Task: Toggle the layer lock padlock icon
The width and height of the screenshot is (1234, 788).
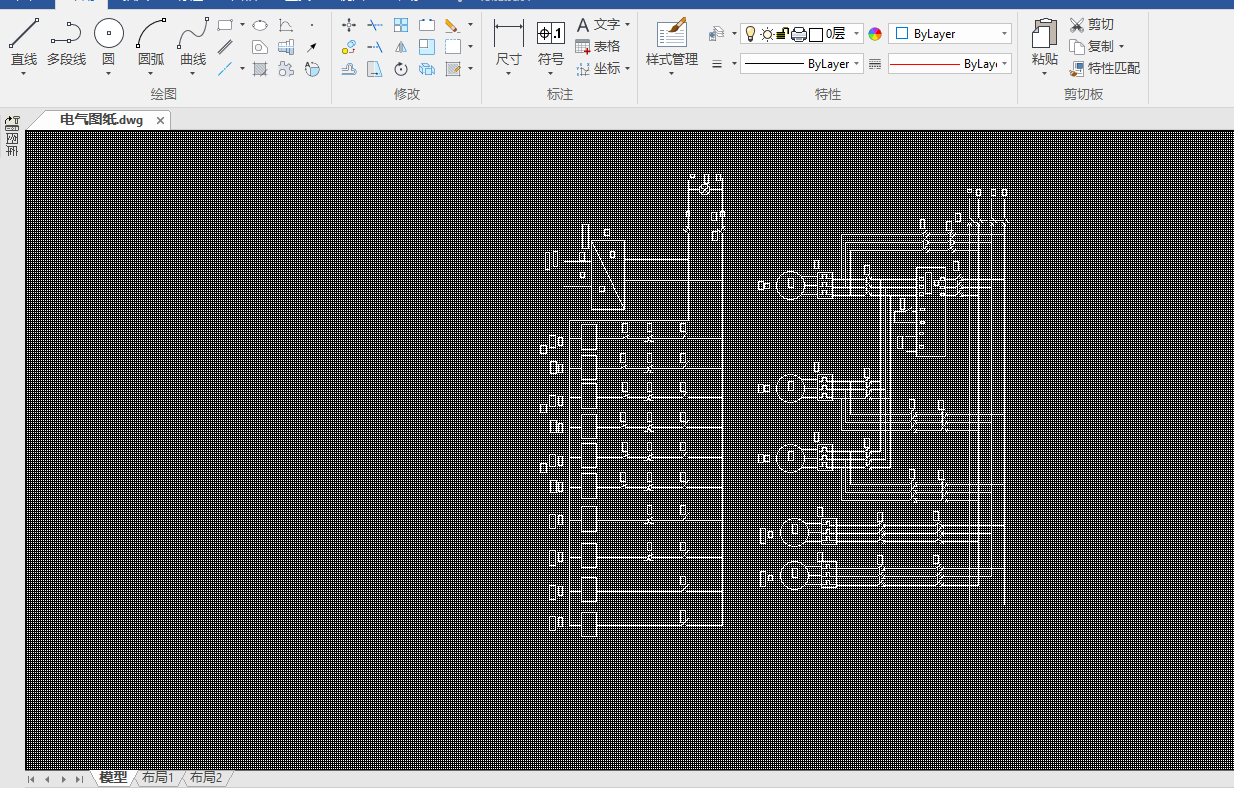Action: pyautogui.click(x=782, y=34)
